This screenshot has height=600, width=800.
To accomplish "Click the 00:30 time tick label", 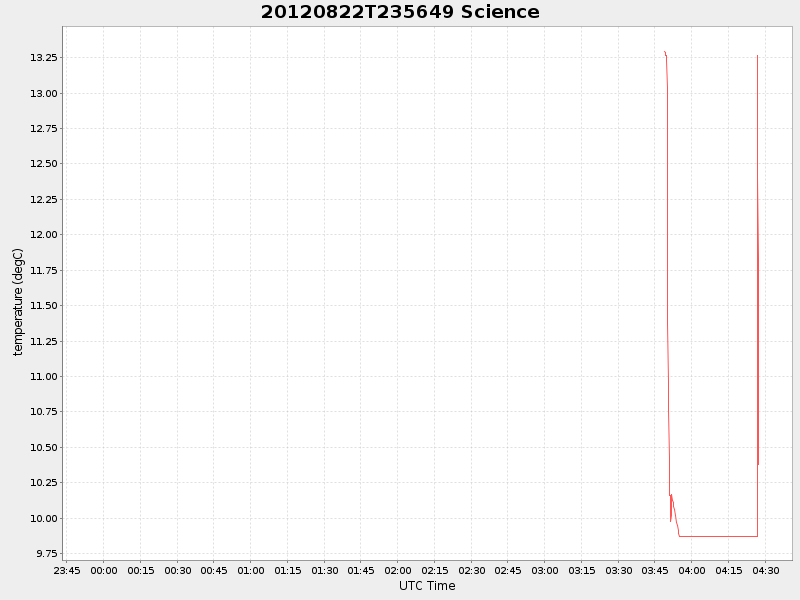I will (x=178, y=570).
